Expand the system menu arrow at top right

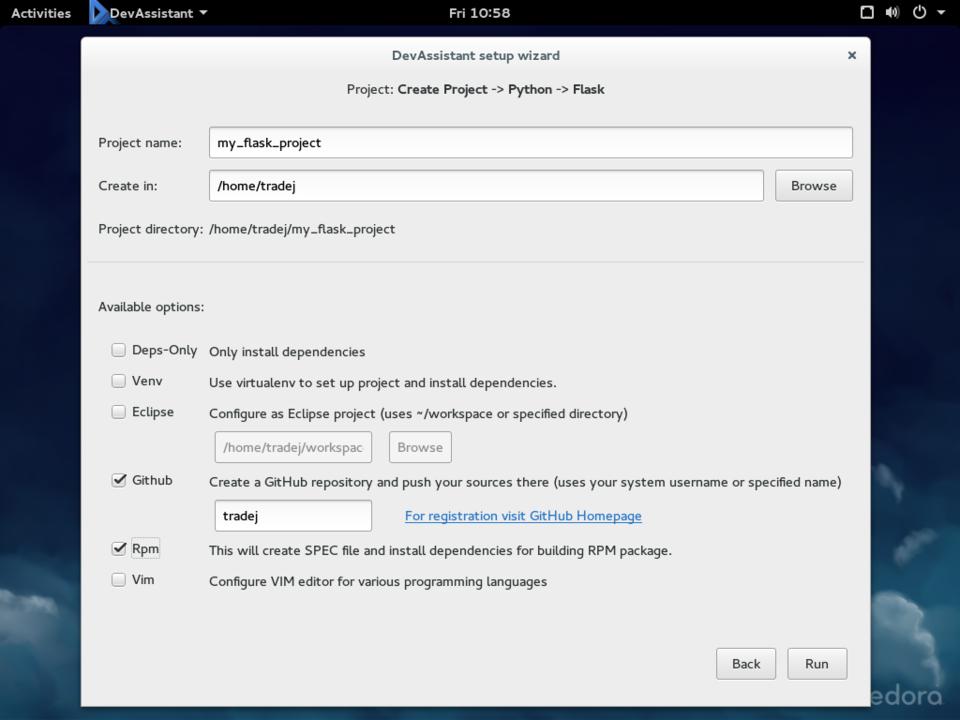tap(941, 13)
